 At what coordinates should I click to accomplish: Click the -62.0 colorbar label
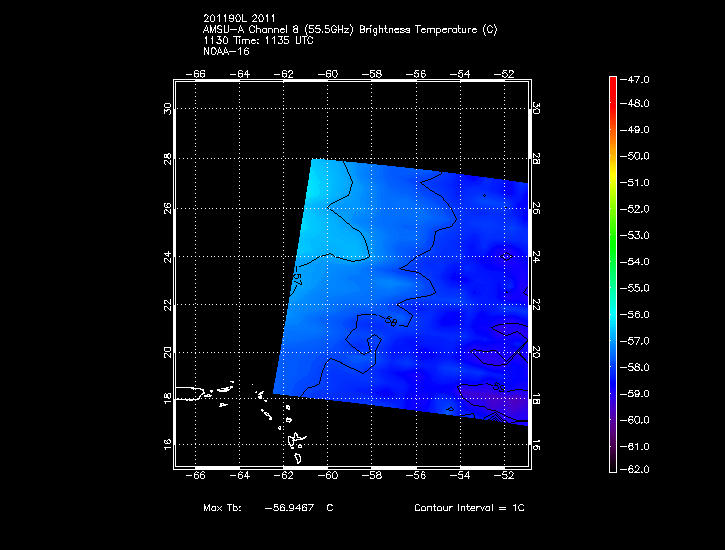pos(634,469)
